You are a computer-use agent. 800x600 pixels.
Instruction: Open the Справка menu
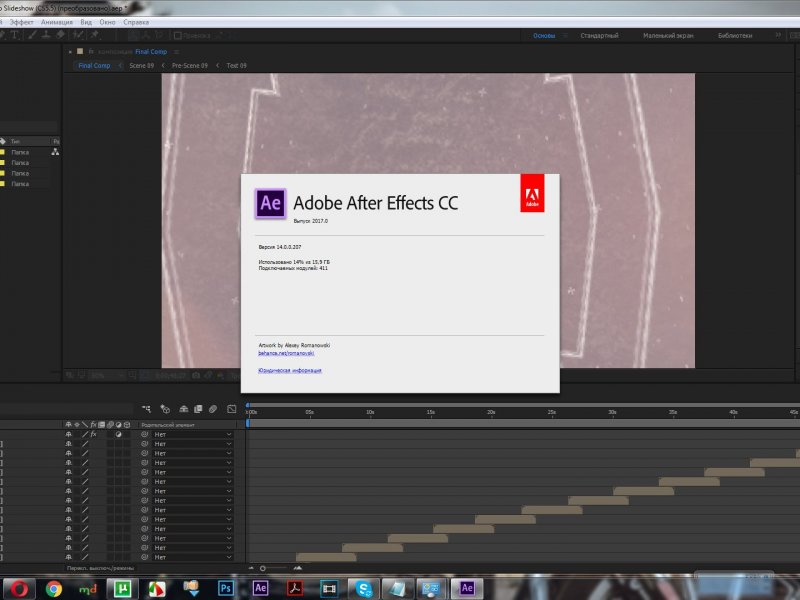136,22
